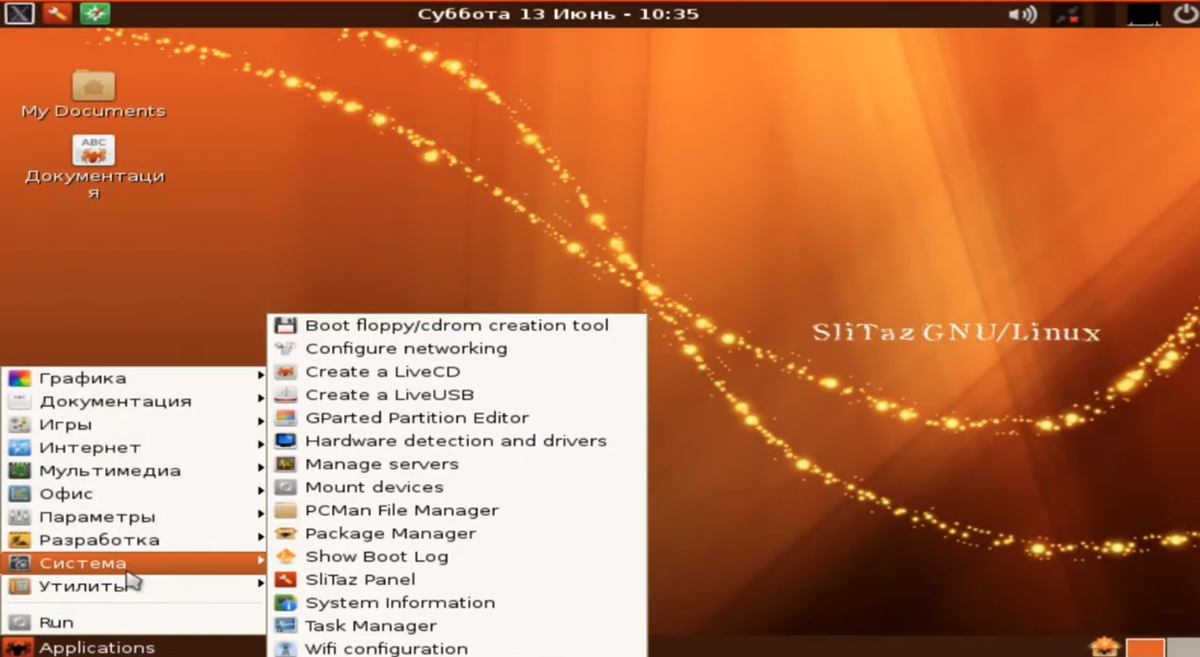1200x657 pixels.
Task: Click "System Information" text entry
Action: (400, 602)
